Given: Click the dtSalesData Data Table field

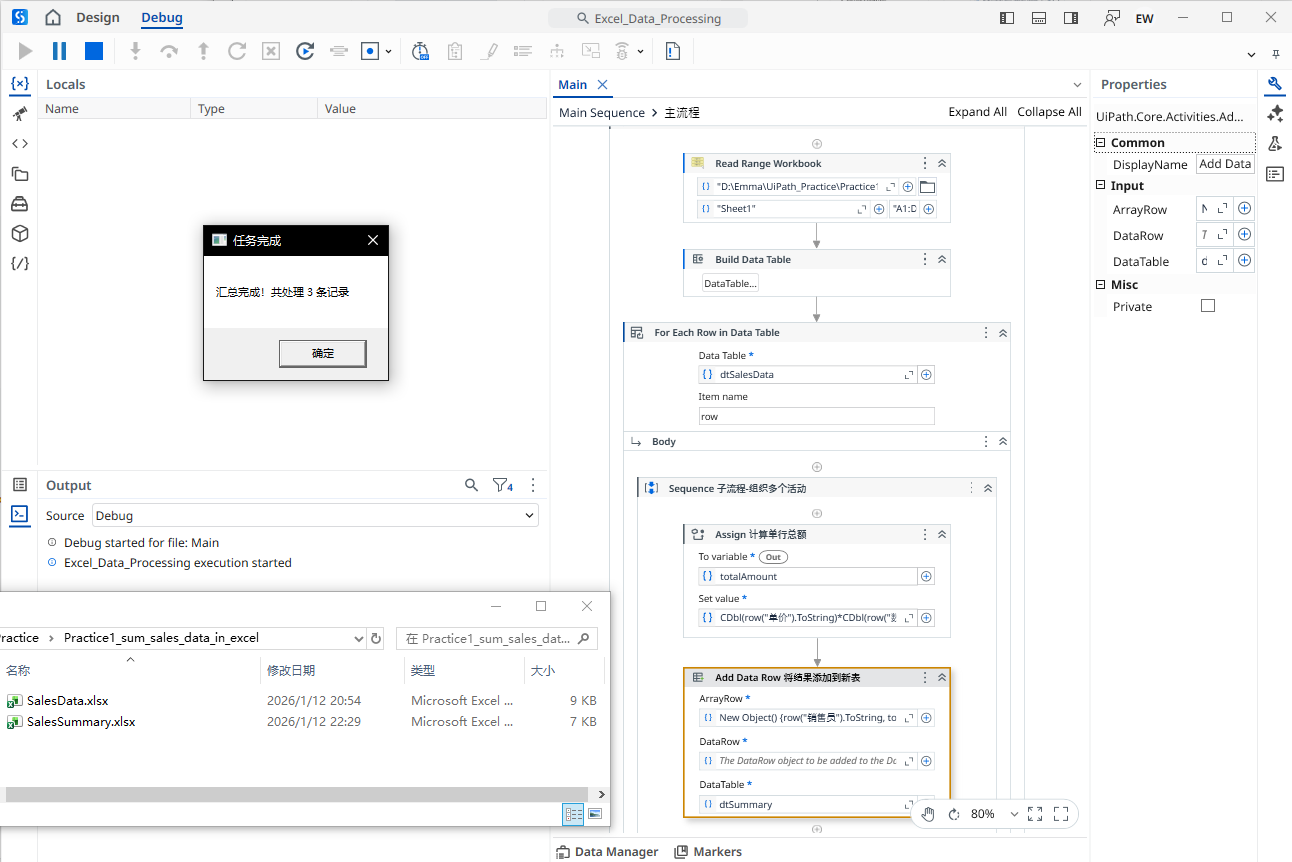Looking at the screenshot, I should pyautogui.click(x=807, y=375).
